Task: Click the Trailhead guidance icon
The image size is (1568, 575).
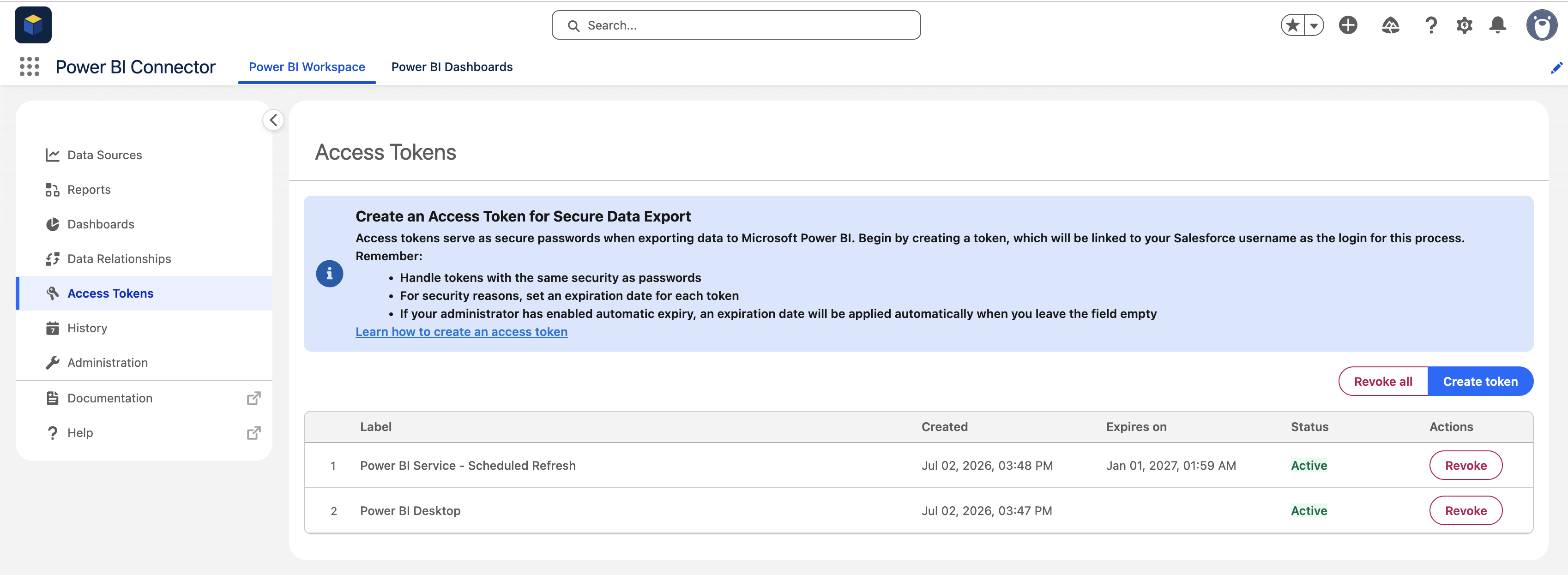Action: coord(1390,25)
